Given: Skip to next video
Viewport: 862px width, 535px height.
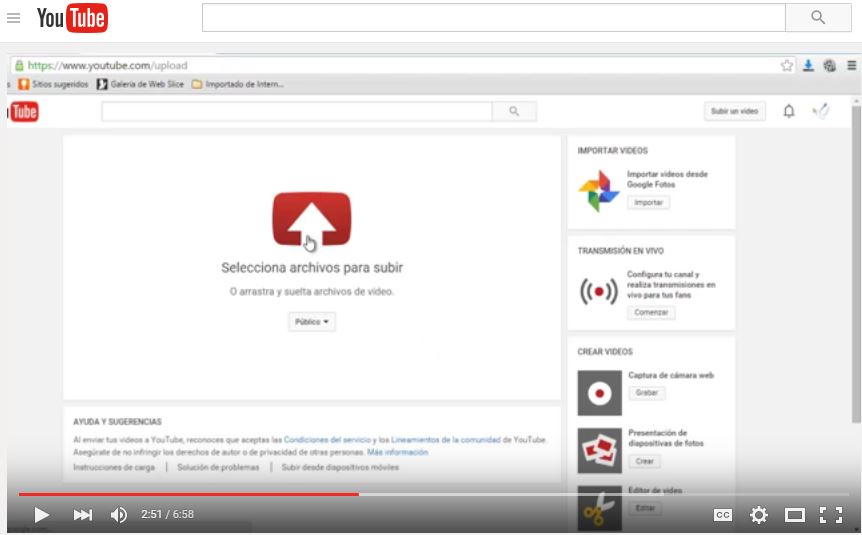Looking at the screenshot, I should [x=82, y=515].
